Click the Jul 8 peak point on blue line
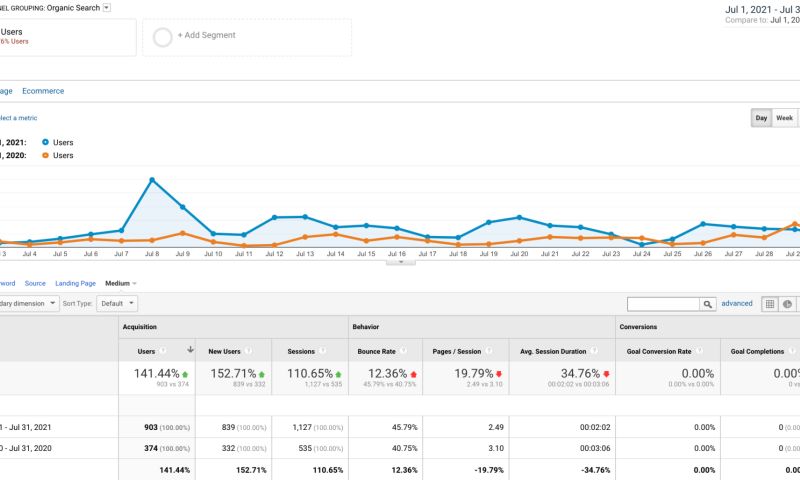800x480 pixels. [152, 180]
